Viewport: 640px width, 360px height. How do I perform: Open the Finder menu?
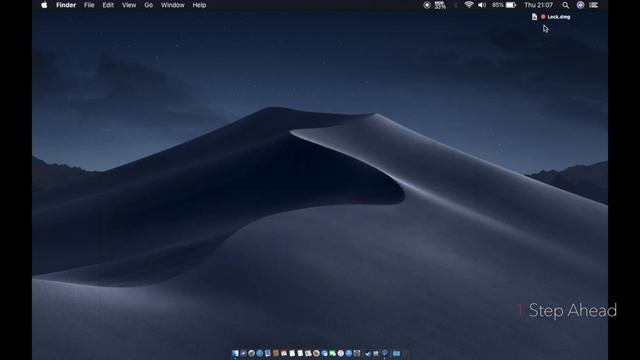click(66, 5)
